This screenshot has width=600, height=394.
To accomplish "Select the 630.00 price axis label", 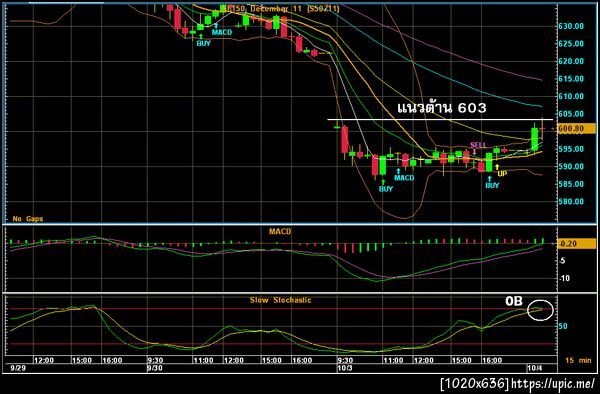I will click(571, 26).
